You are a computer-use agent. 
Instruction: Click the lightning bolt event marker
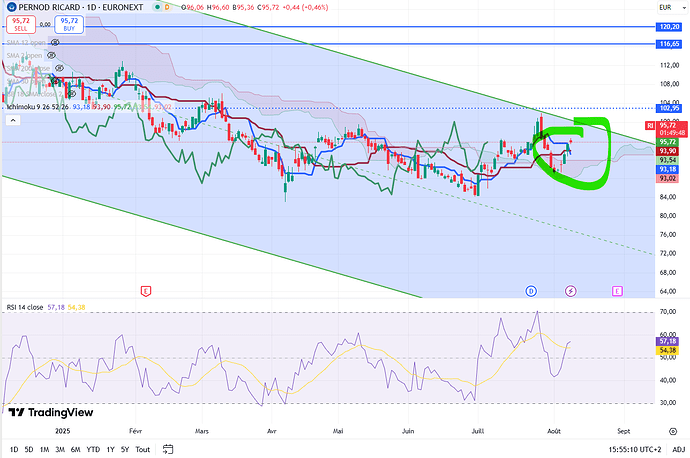(x=571, y=291)
